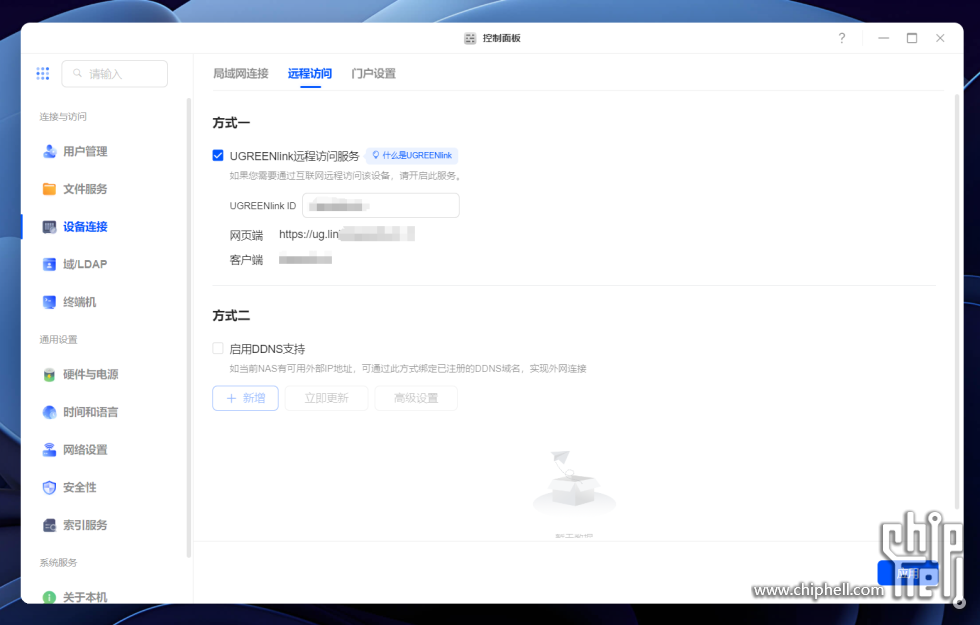This screenshot has height=625, width=980.
Task: Open 索引服务 settings
Action: click(75, 525)
